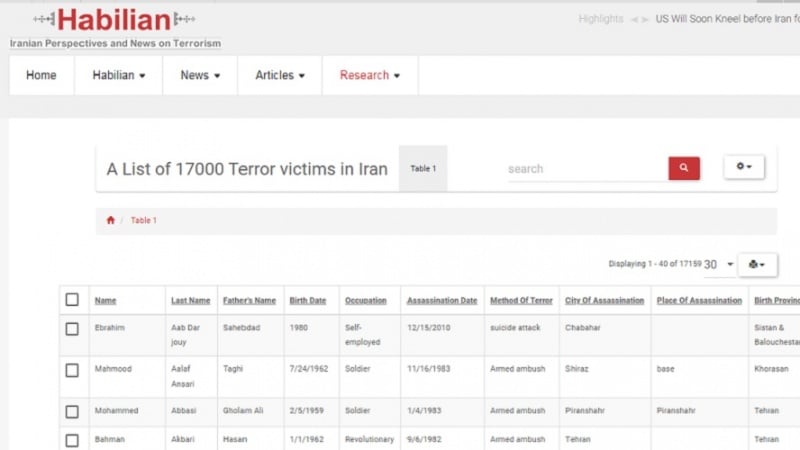Check the row for Ebrahim
Screen dimensions: 800x450
[72, 329]
